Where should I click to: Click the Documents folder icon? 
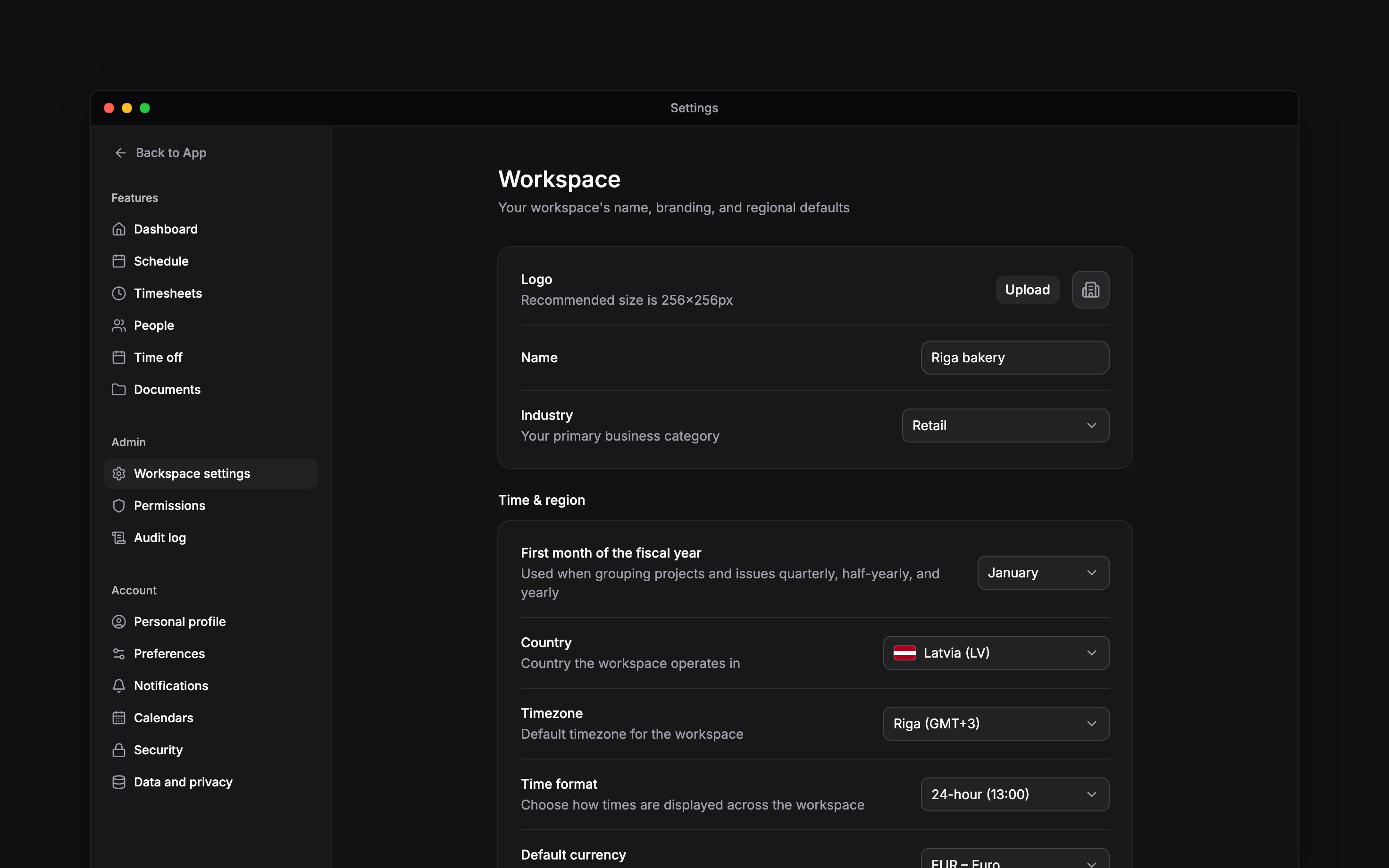[x=119, y=390]
